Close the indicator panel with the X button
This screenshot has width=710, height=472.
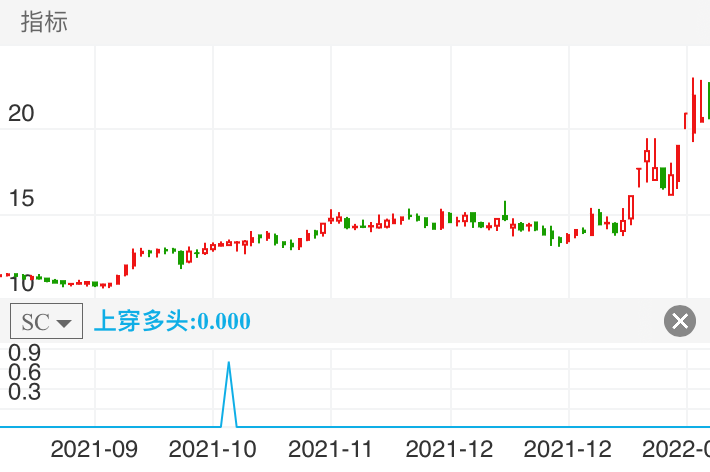(679, 321)
